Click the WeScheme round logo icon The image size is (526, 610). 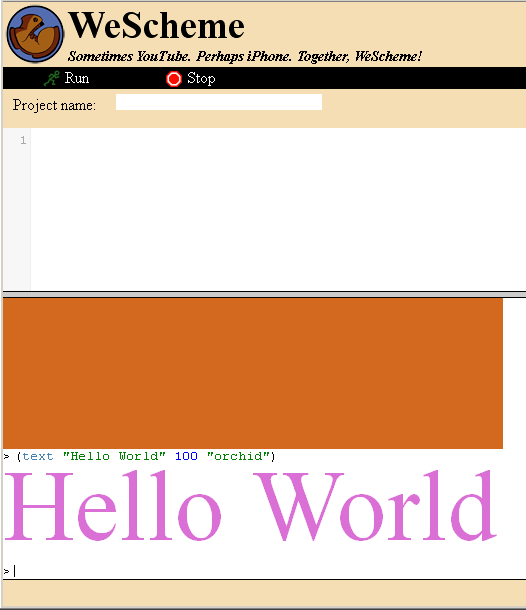pyautogui.click(x=35, y=34)
